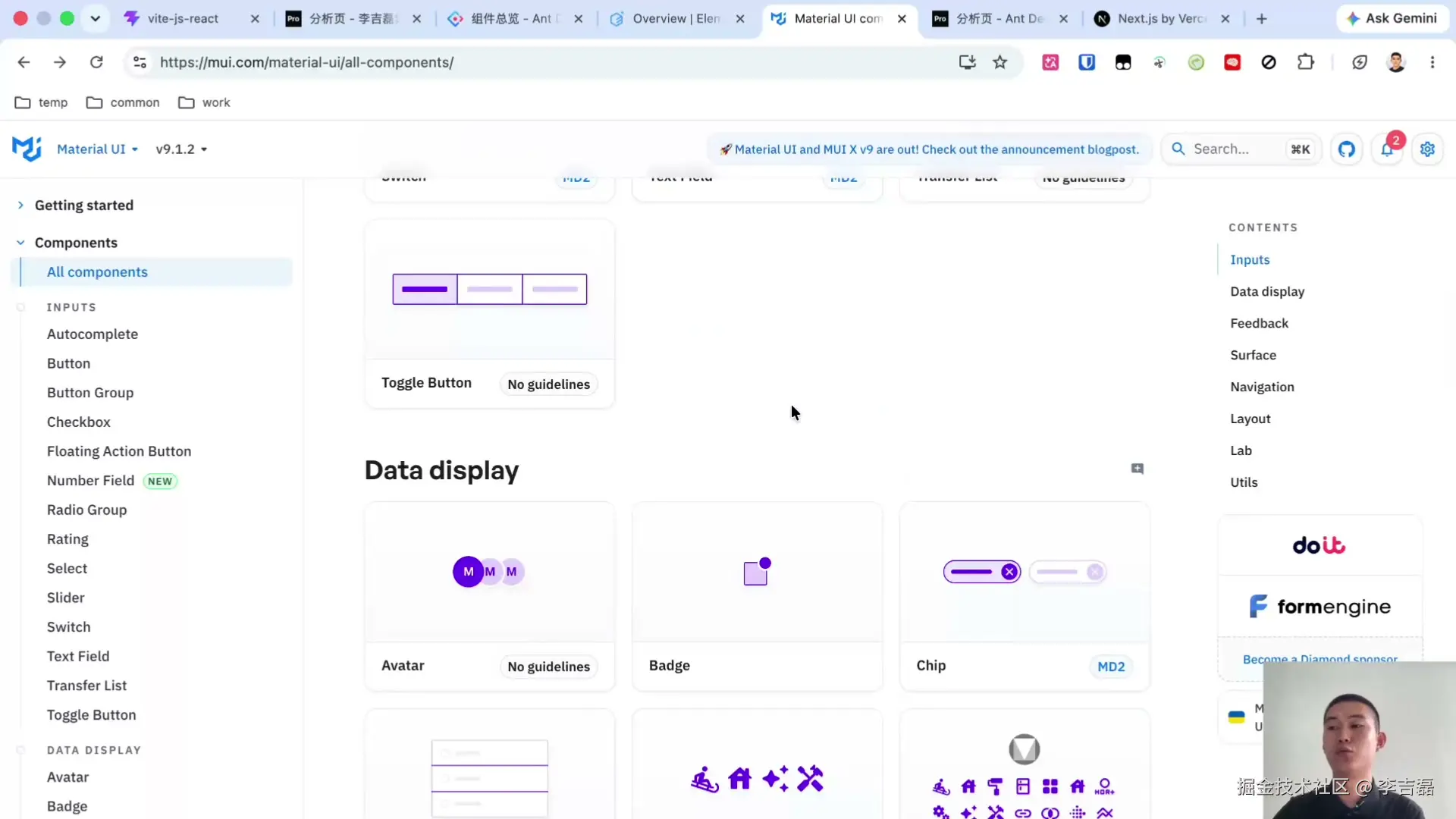Jump to Surface in contents
1456x819 pixels.
click(x=1253, y=356)
